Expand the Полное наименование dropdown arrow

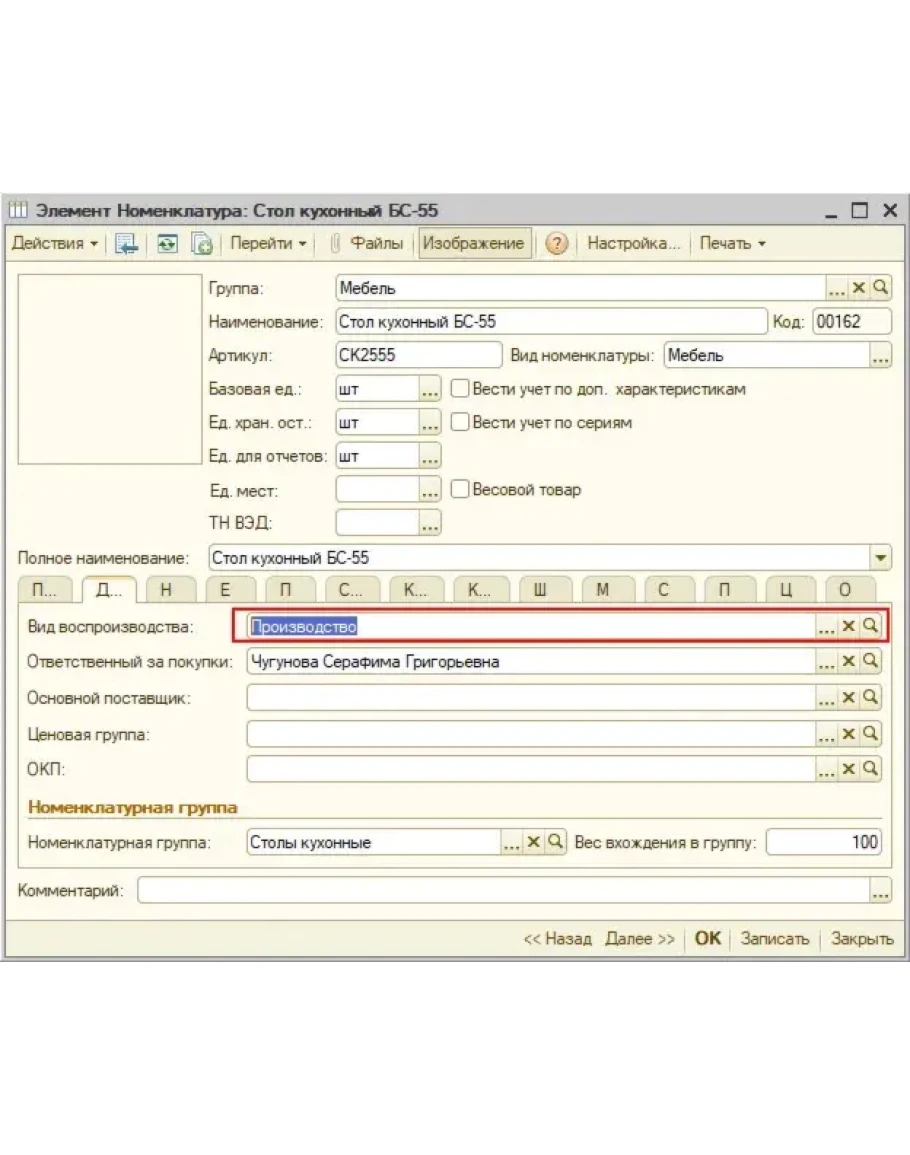click(881, 558)
